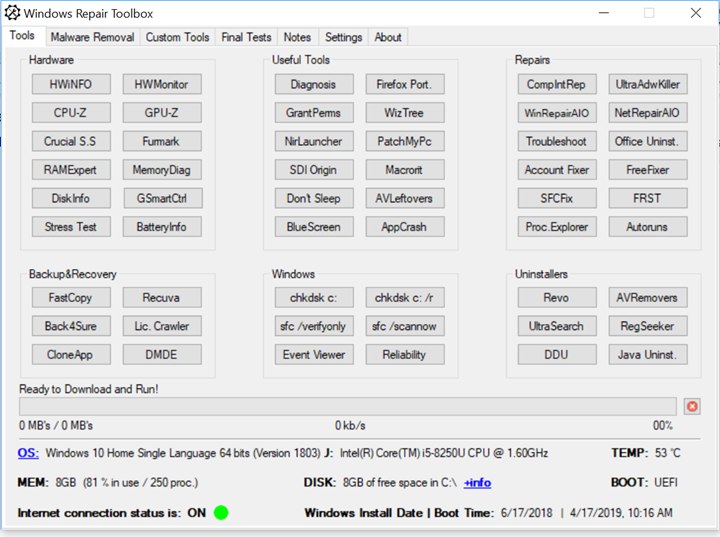Start NirLauncher

[314, 141]
